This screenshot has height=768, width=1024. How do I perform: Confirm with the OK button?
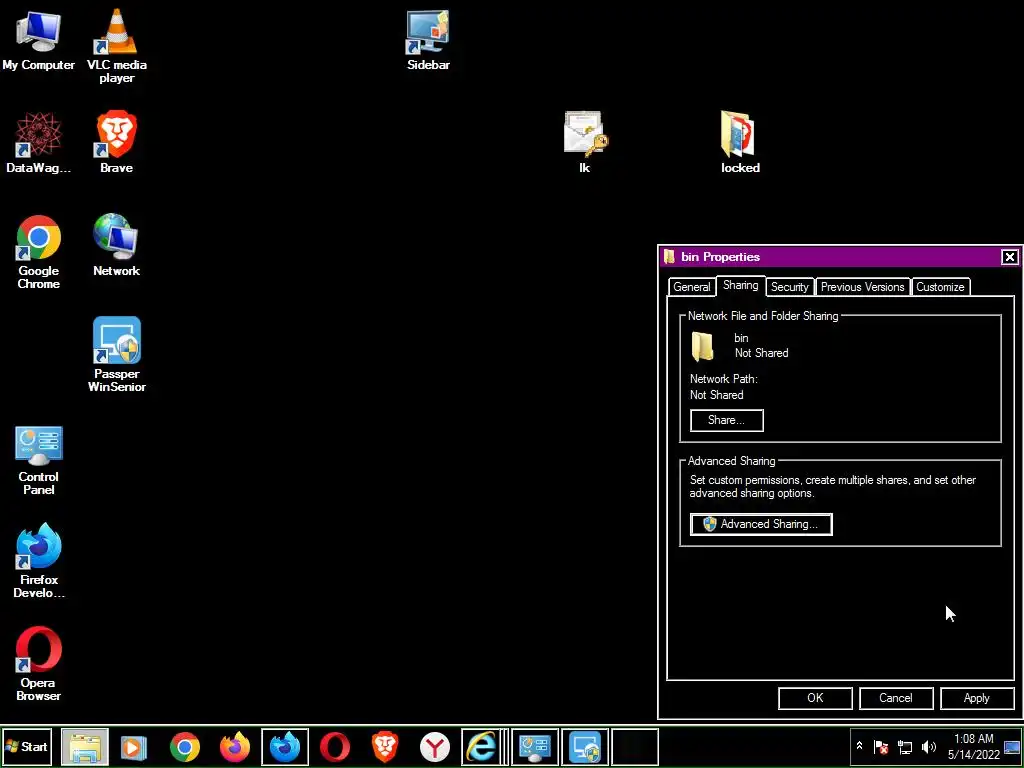815,697
